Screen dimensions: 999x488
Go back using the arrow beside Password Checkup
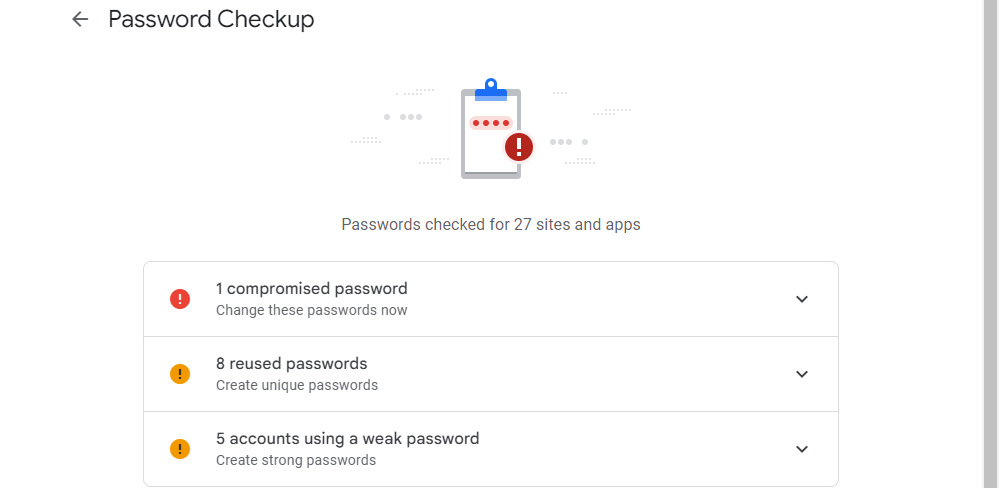80,19
